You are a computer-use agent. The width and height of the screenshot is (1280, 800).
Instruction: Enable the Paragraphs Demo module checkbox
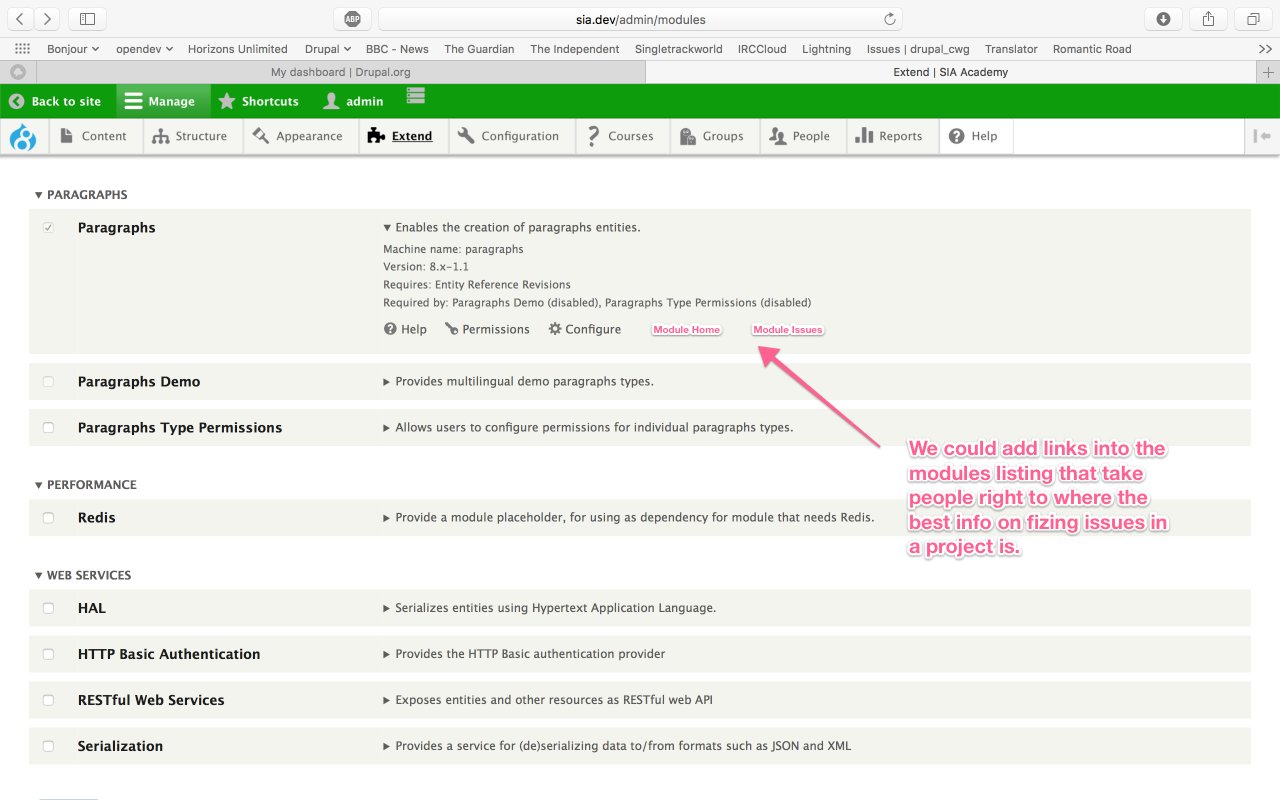pos(48,382)
